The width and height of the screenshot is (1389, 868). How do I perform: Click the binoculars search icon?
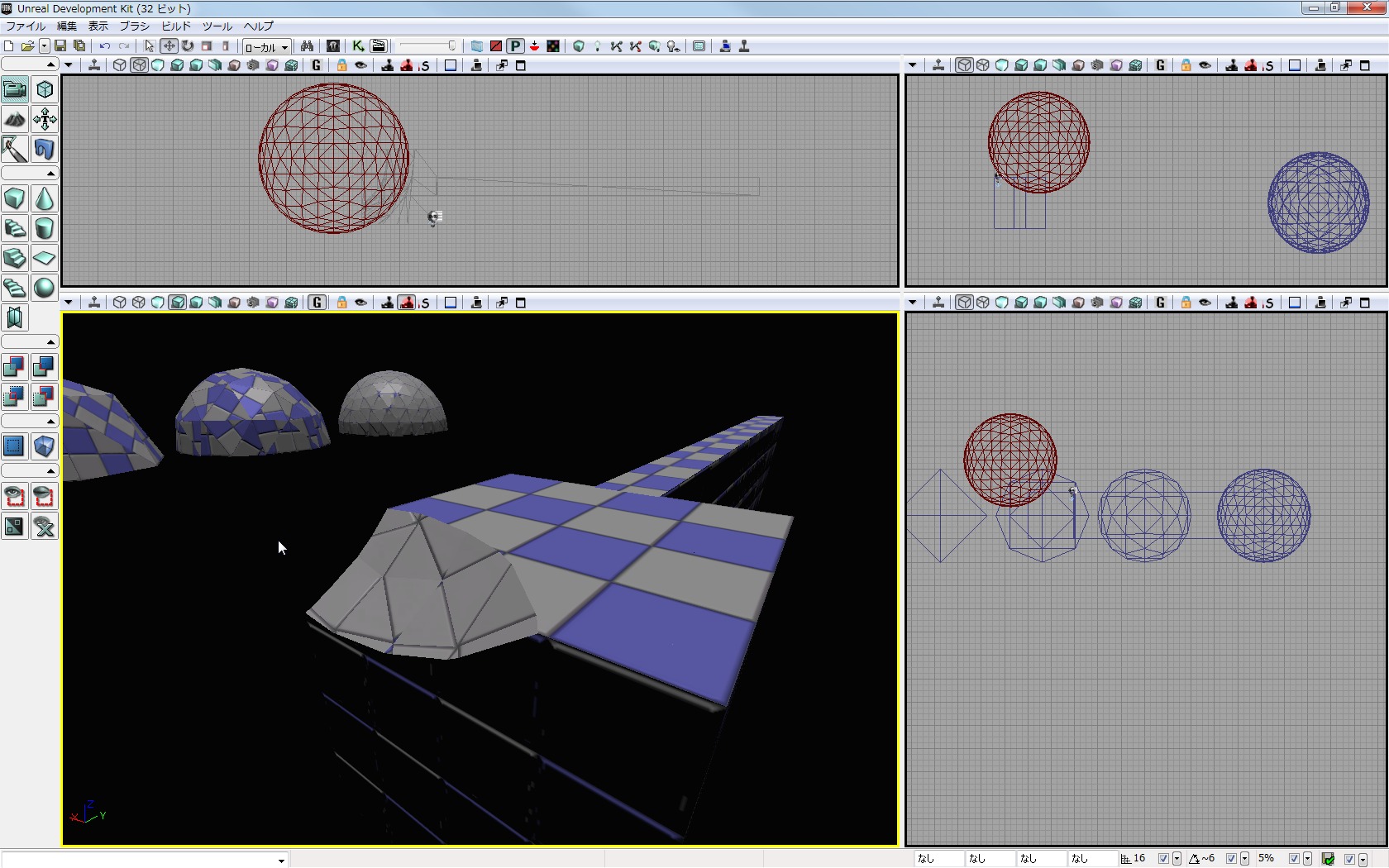pyautogui.click(x=307, y=46)
